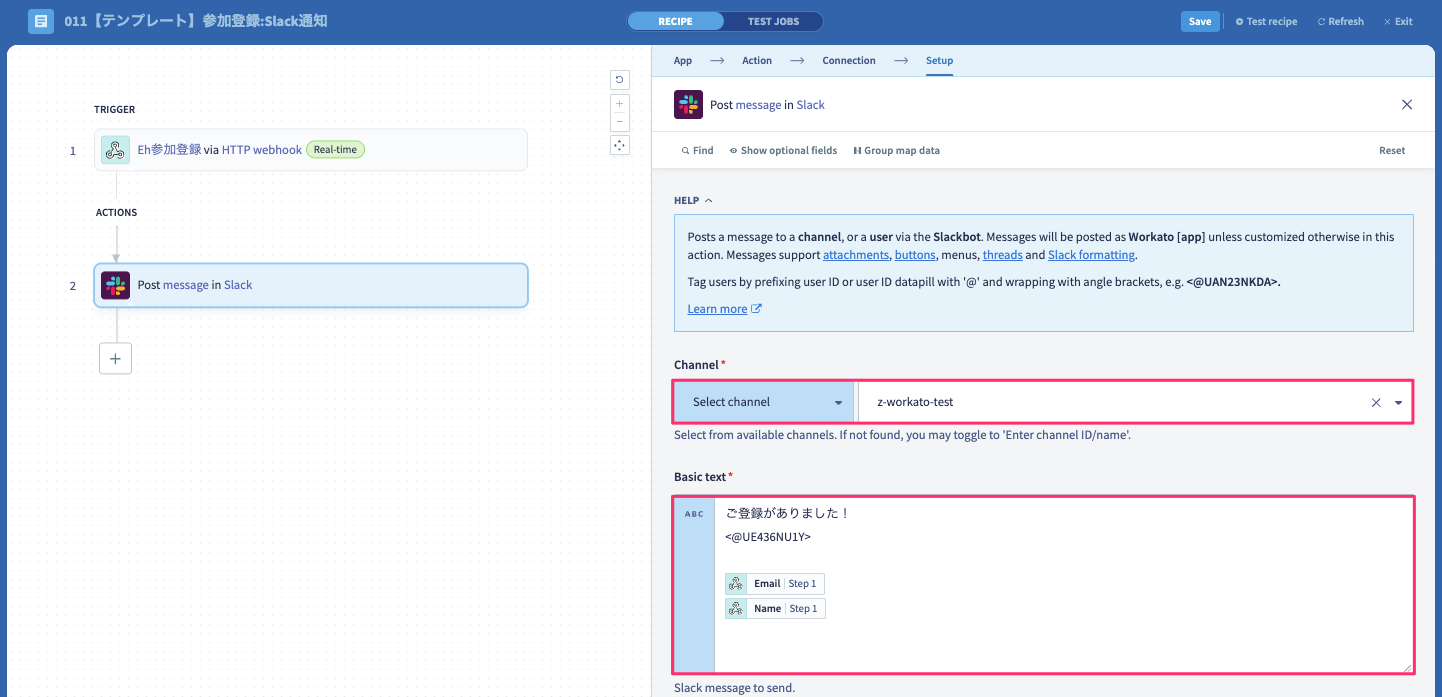Click the Save button

[x=1200, y=21]
